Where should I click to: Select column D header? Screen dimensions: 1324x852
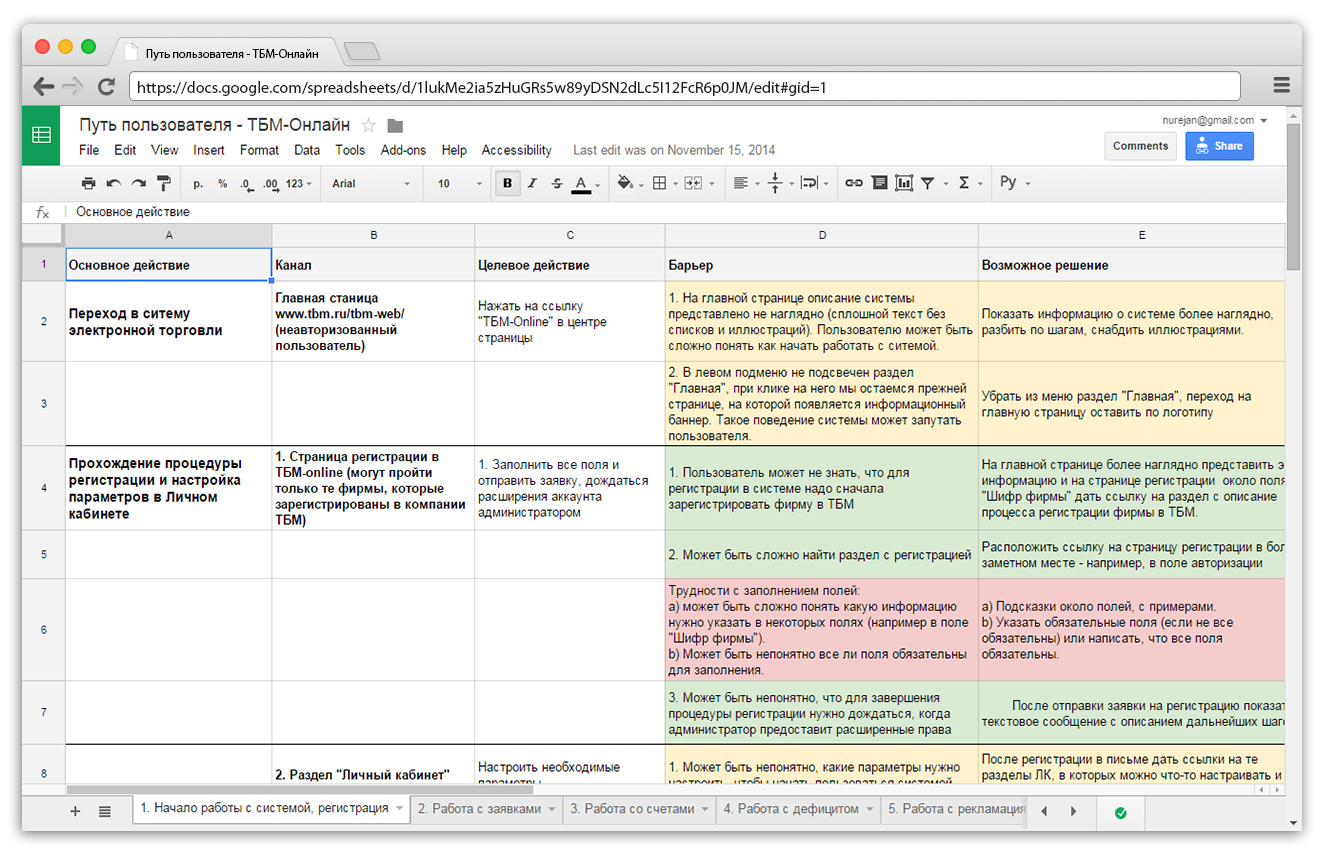[x=822, y=235]
